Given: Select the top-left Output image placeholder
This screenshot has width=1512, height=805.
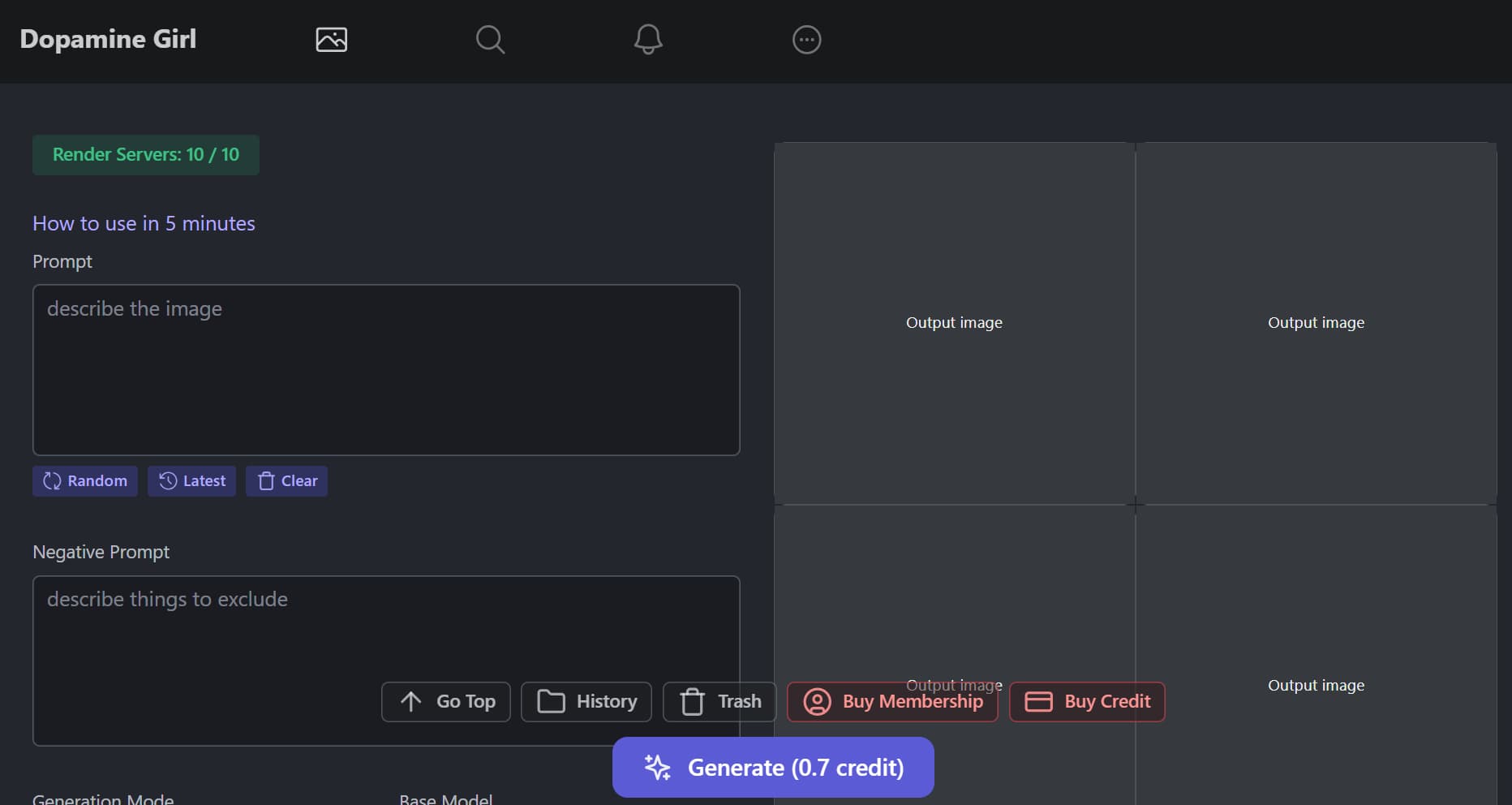Looking at the screenshot, I should (x=954, y=323).
